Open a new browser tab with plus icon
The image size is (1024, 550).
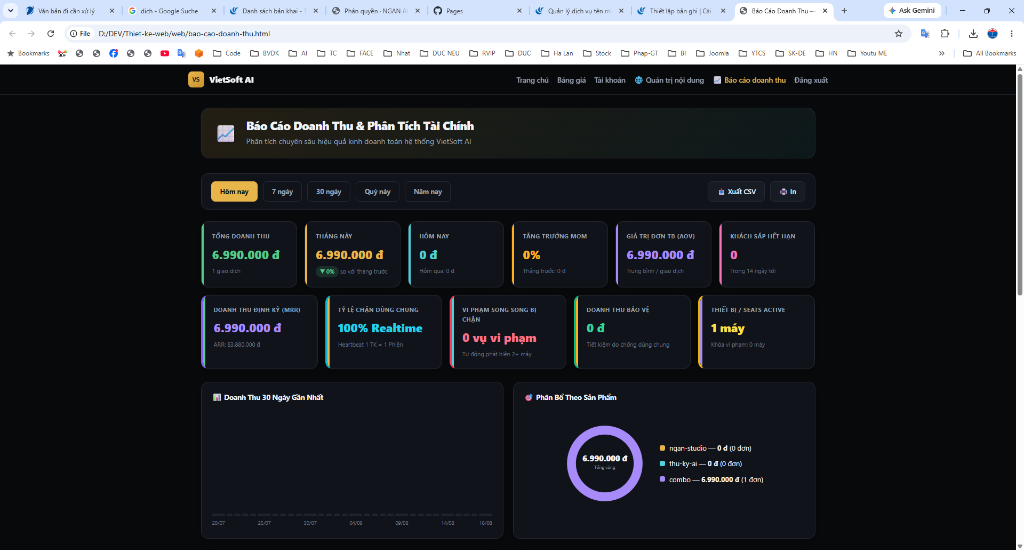[844, 10]
